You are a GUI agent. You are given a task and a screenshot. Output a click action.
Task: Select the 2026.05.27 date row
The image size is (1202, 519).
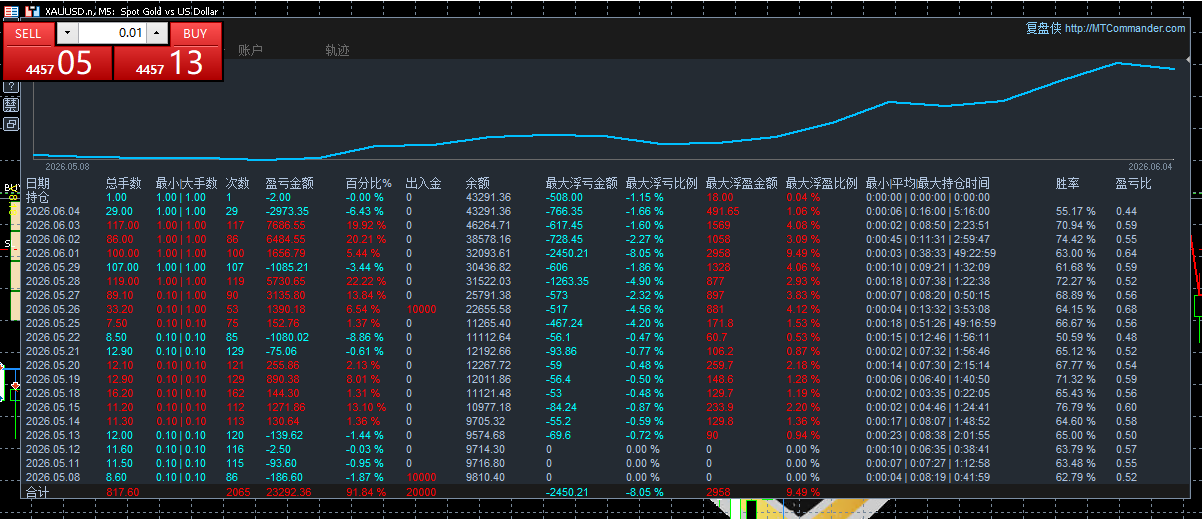click(52, 295)
